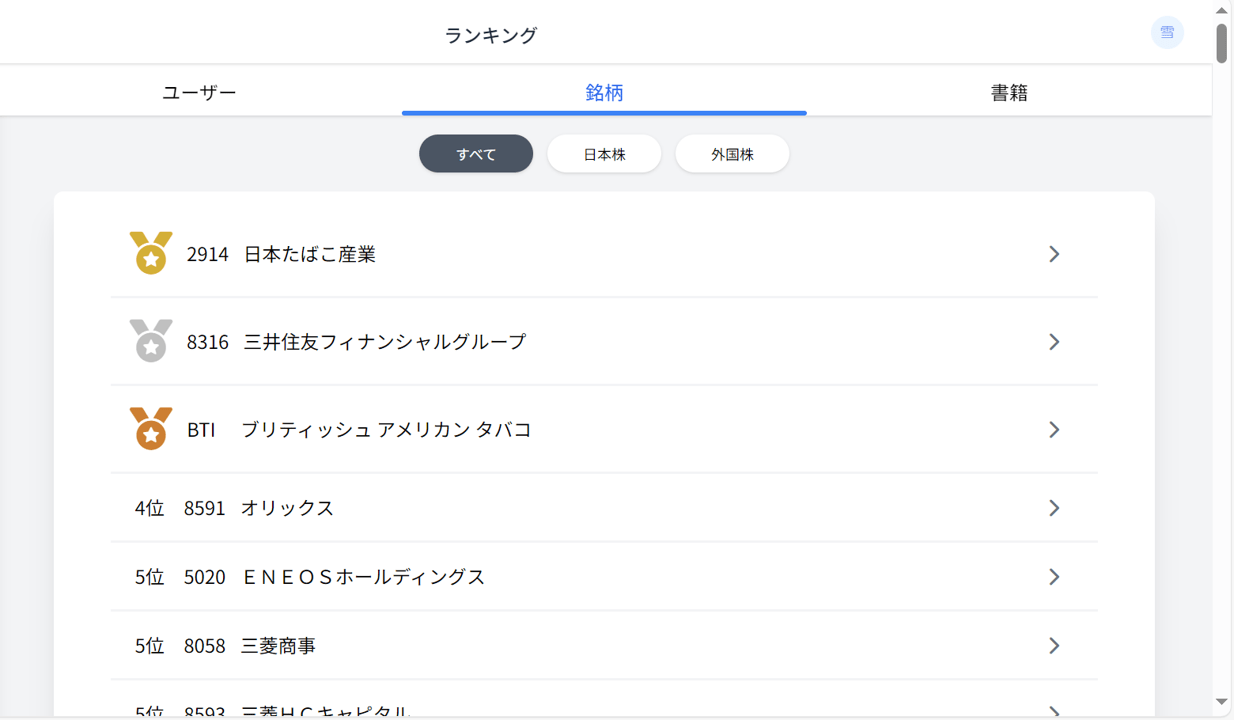Open the ENEOSホールディングス row chevron arrow
The image size is (1234, 720).
tap(1054, 577)
